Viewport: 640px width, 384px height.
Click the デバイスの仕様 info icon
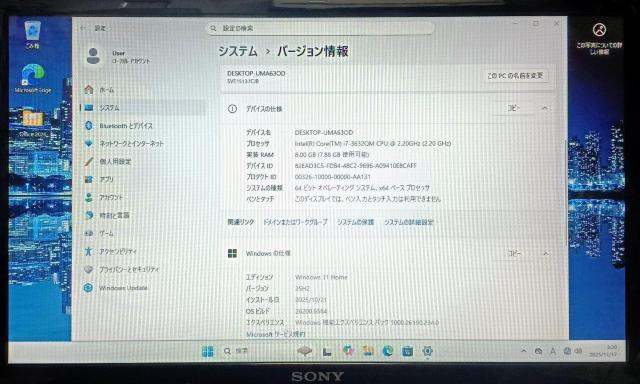pyautogui.click(x=232, y=109)
